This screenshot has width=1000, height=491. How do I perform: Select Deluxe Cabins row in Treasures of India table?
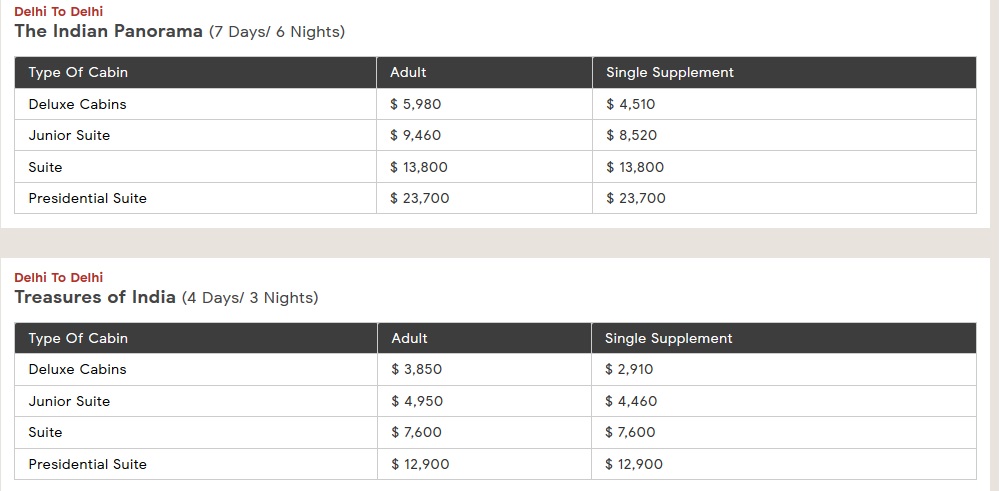(x=77, y=369)
